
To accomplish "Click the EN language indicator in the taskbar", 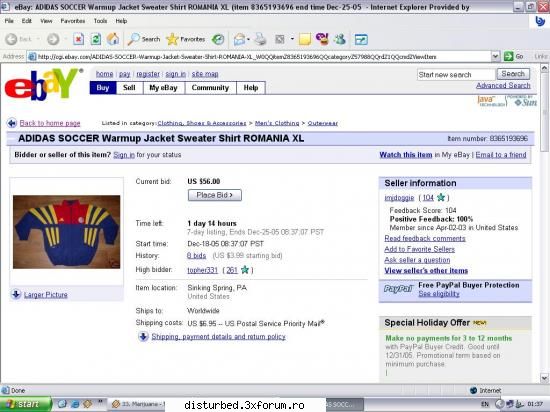I will click(x=485, y=404).
